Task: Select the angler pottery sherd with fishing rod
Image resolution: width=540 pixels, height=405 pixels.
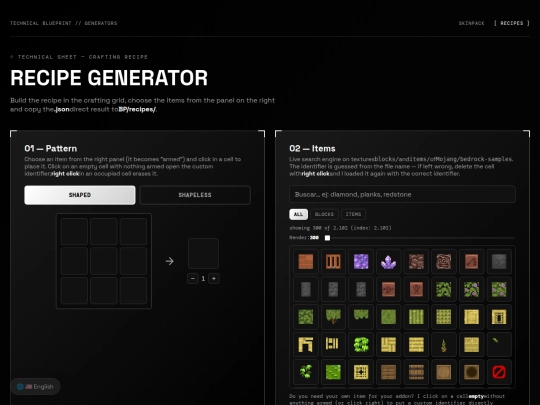Action: click(x=471, y=261)
